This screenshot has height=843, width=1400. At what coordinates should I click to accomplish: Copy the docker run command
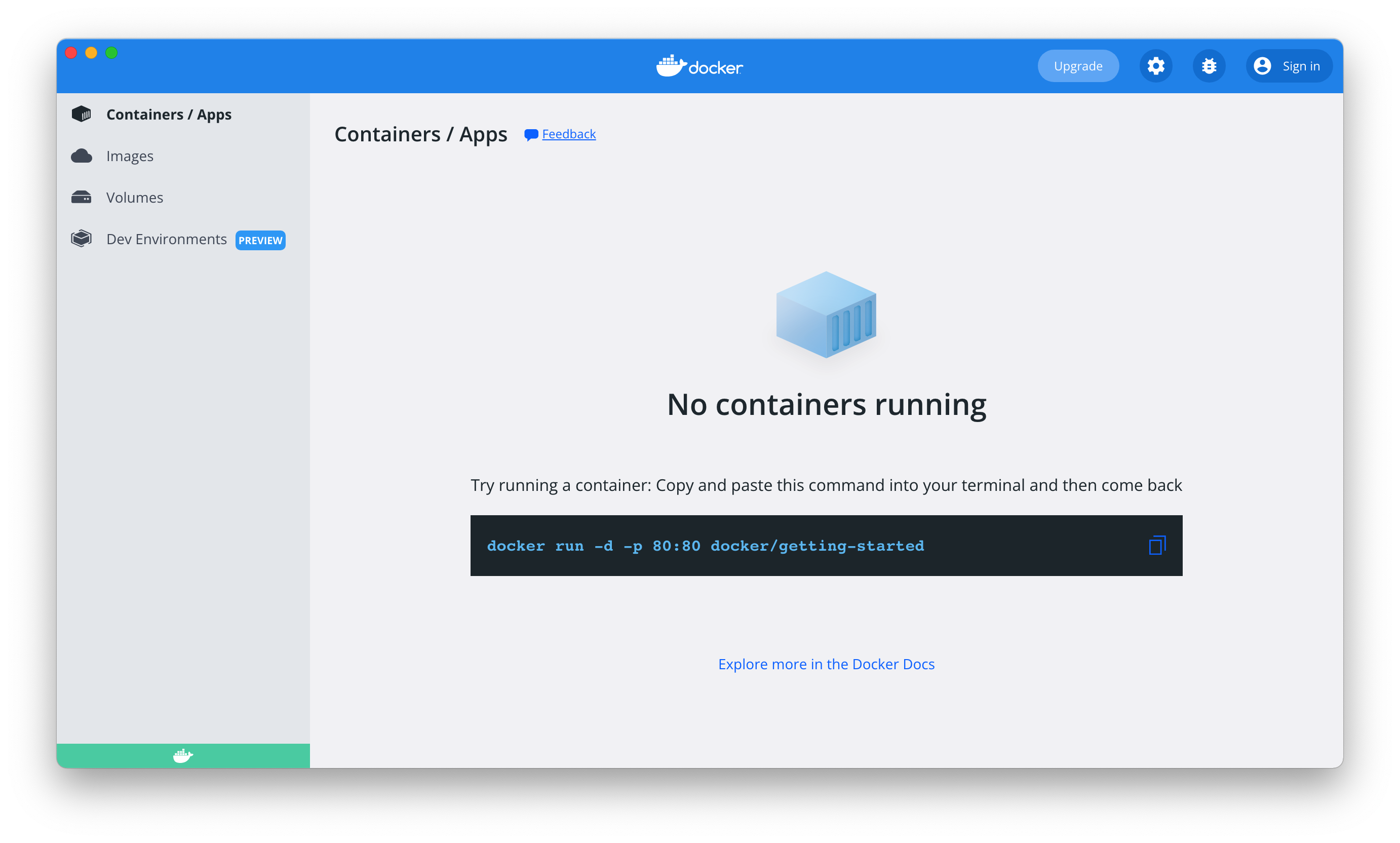pos(1157,545)
